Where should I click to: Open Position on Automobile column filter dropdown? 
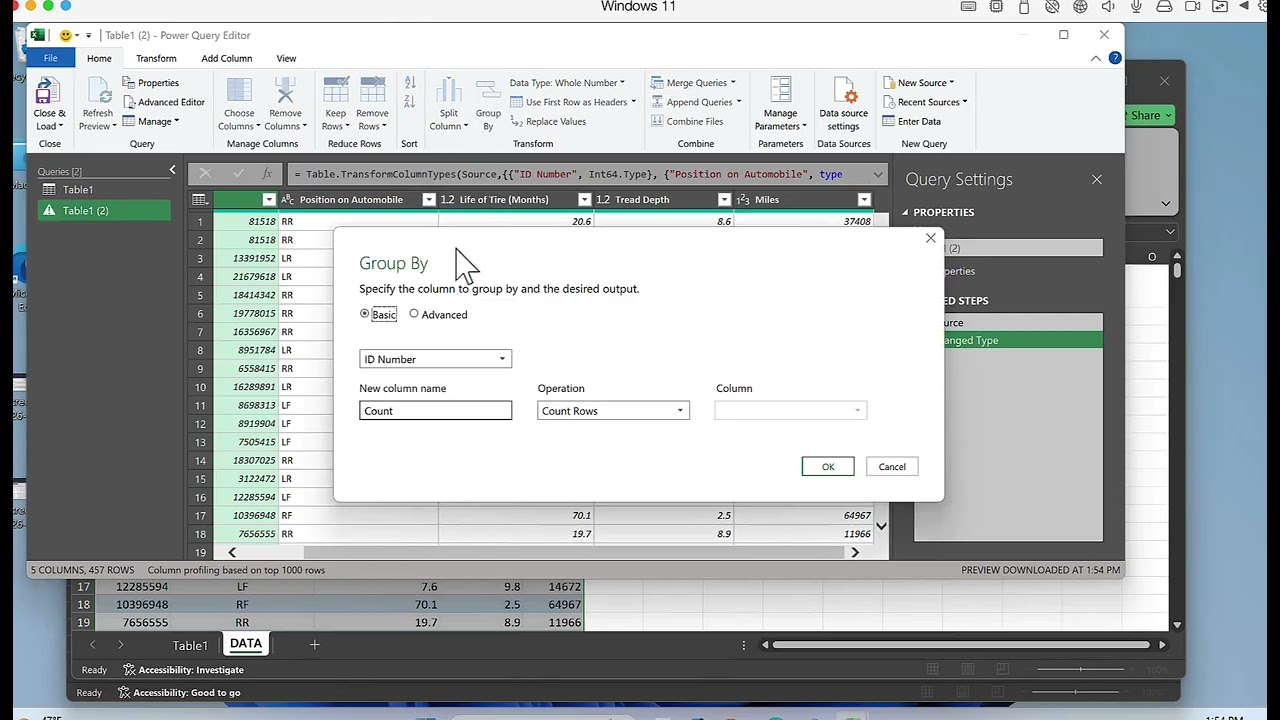(x=429, y=200)
